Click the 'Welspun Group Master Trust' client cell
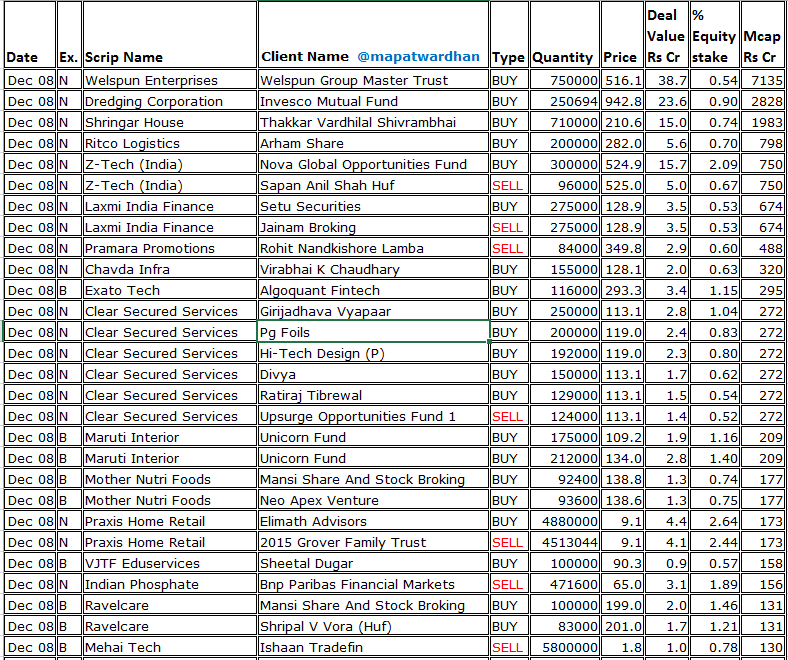Viewport: 788px width, 660px height. (373, 80)
